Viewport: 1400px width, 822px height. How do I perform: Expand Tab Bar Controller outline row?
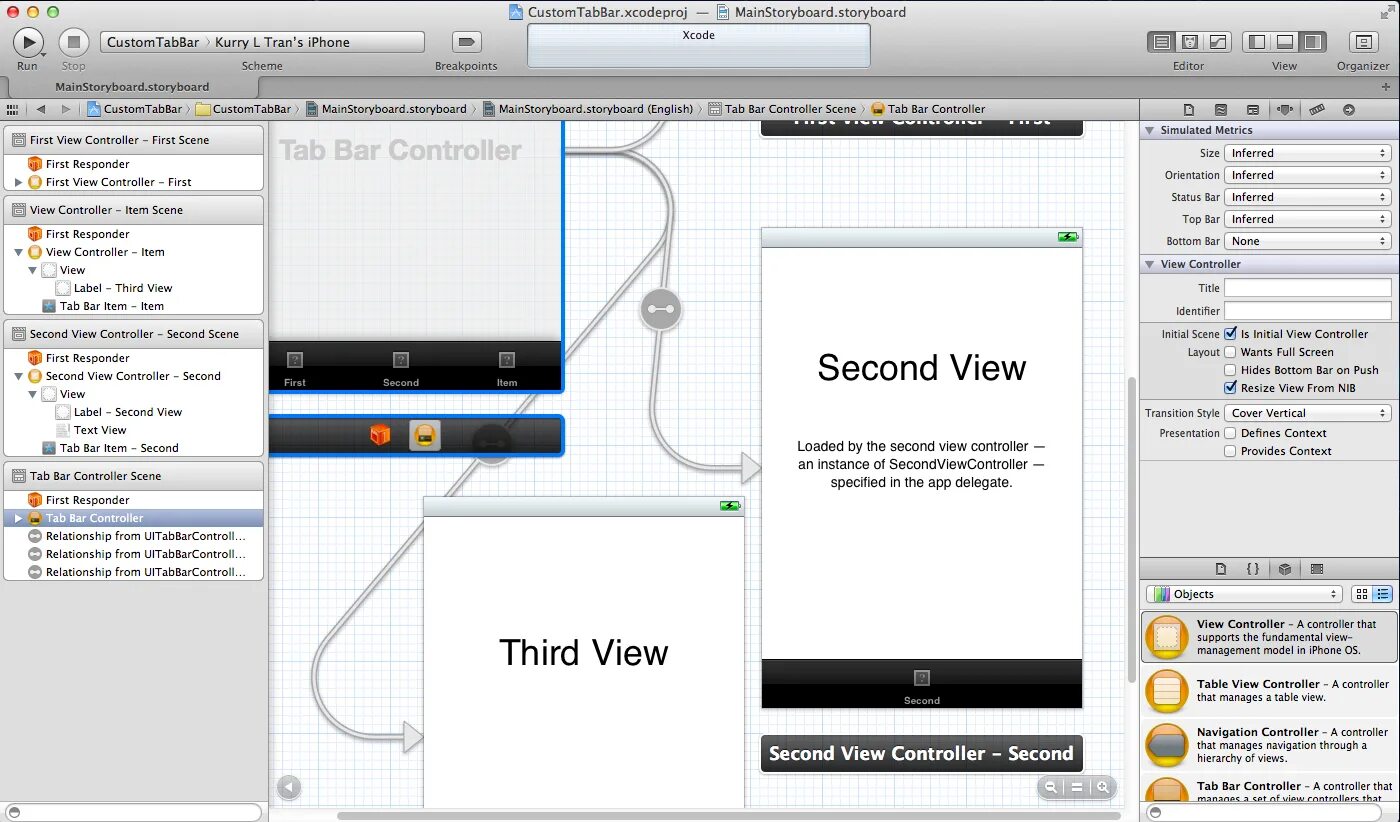(x=19, y=518)
